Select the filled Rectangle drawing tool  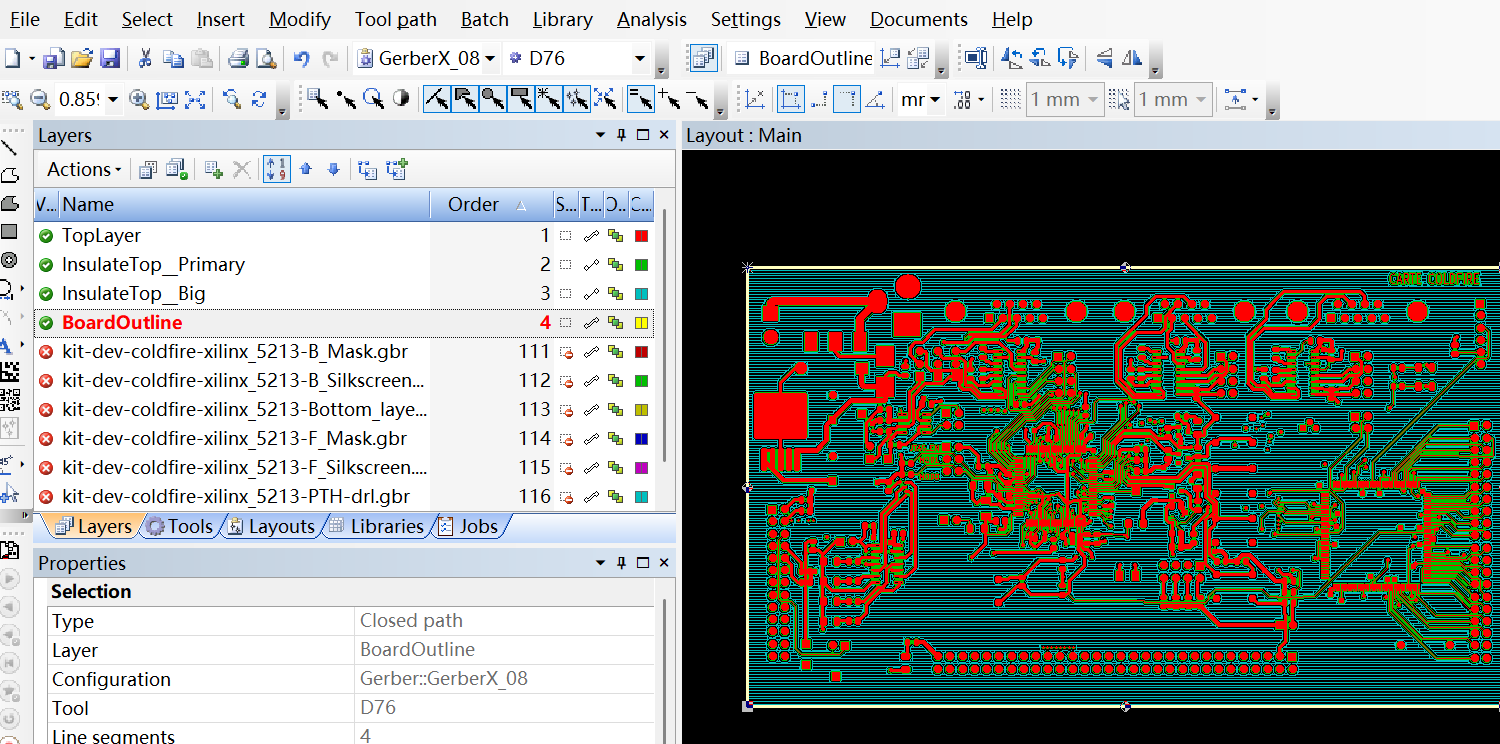[9, 232]
